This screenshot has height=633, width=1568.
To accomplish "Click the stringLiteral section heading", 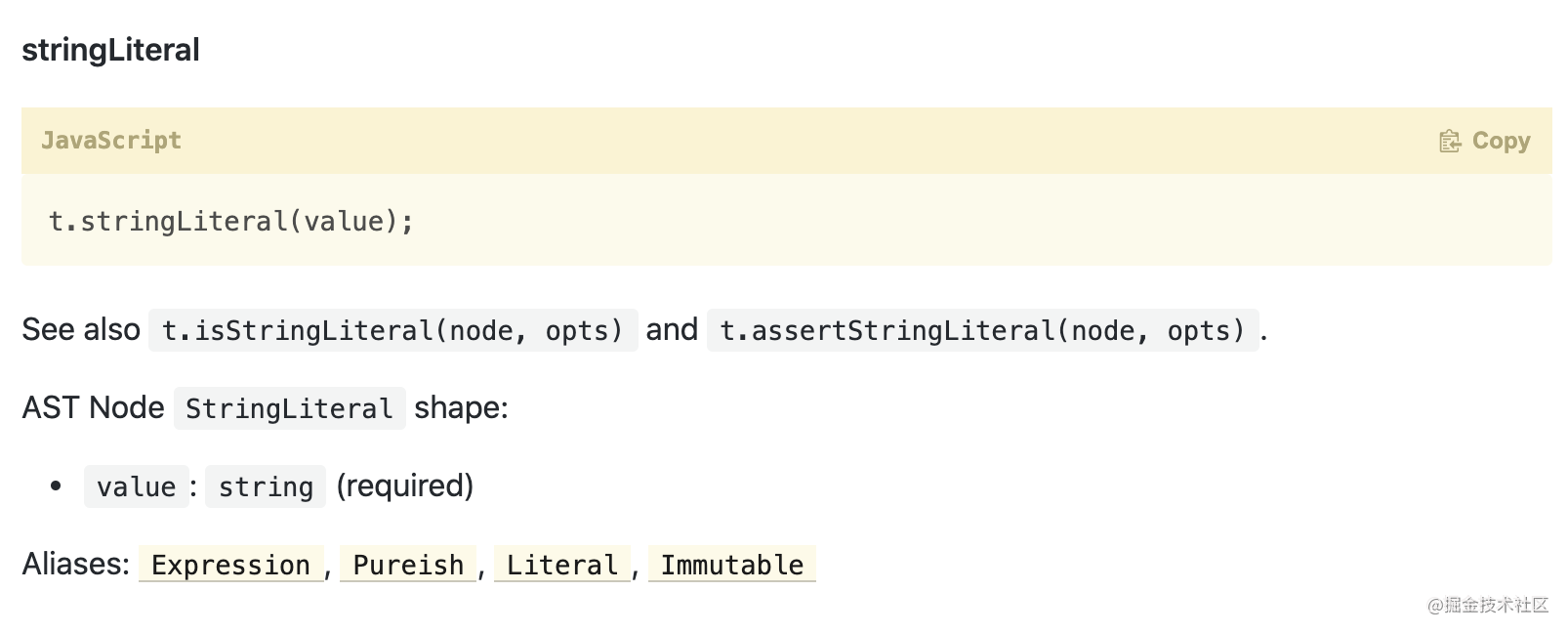I will coord(110,50).
